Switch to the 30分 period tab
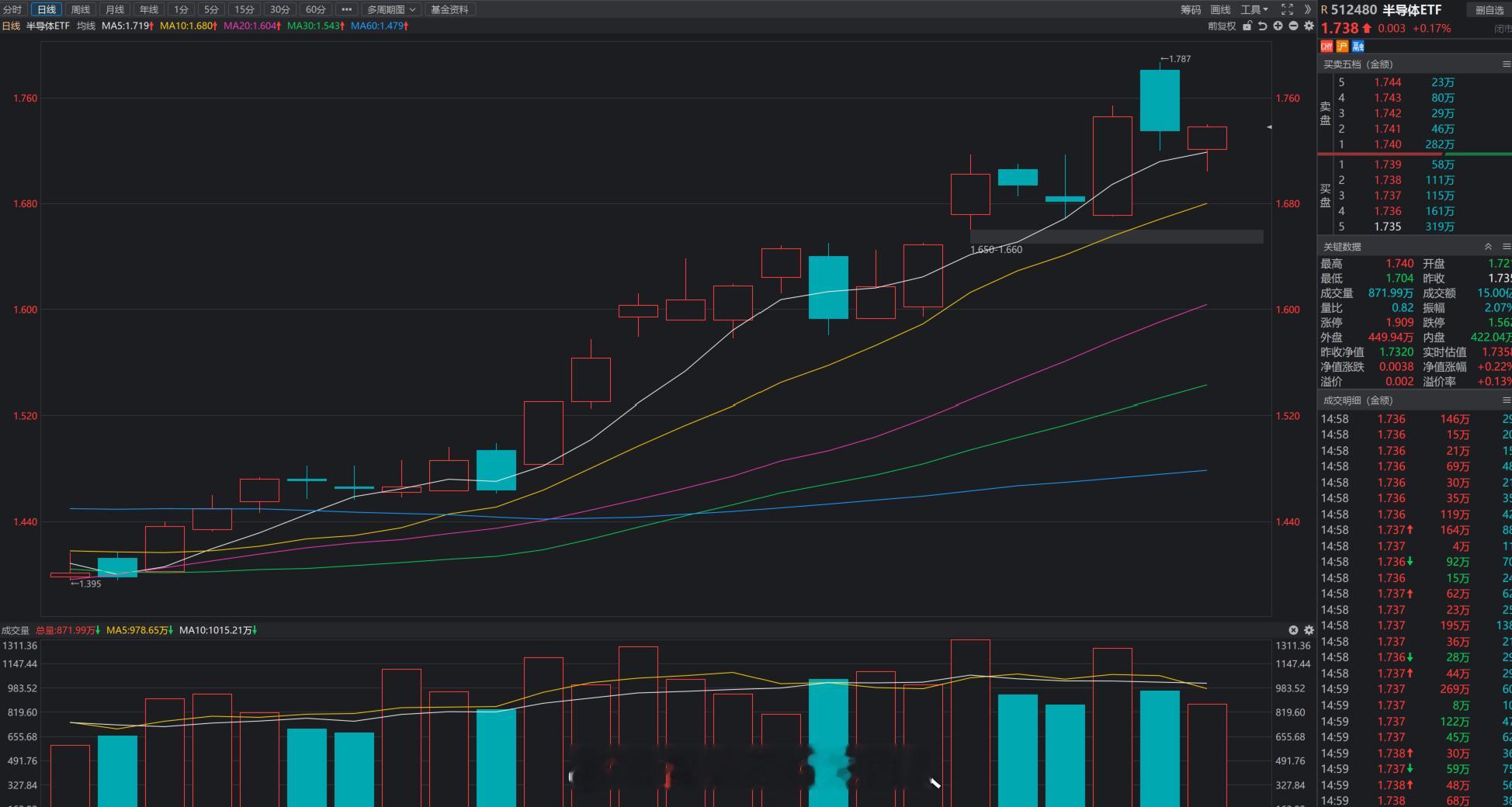 [x=280, y=9]
